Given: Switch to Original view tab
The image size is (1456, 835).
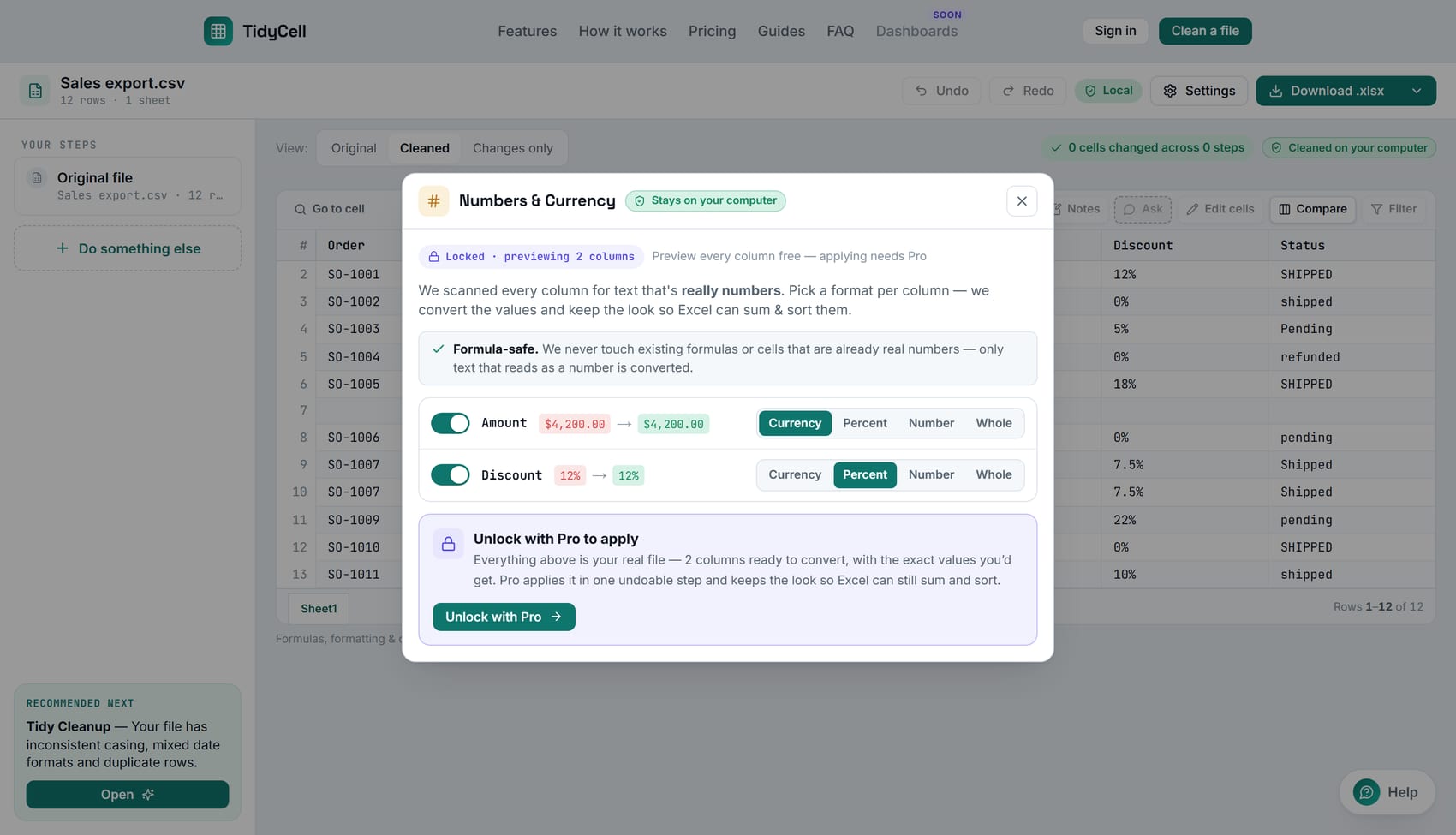Looking at the screenshot, I should tap(354, 148).
